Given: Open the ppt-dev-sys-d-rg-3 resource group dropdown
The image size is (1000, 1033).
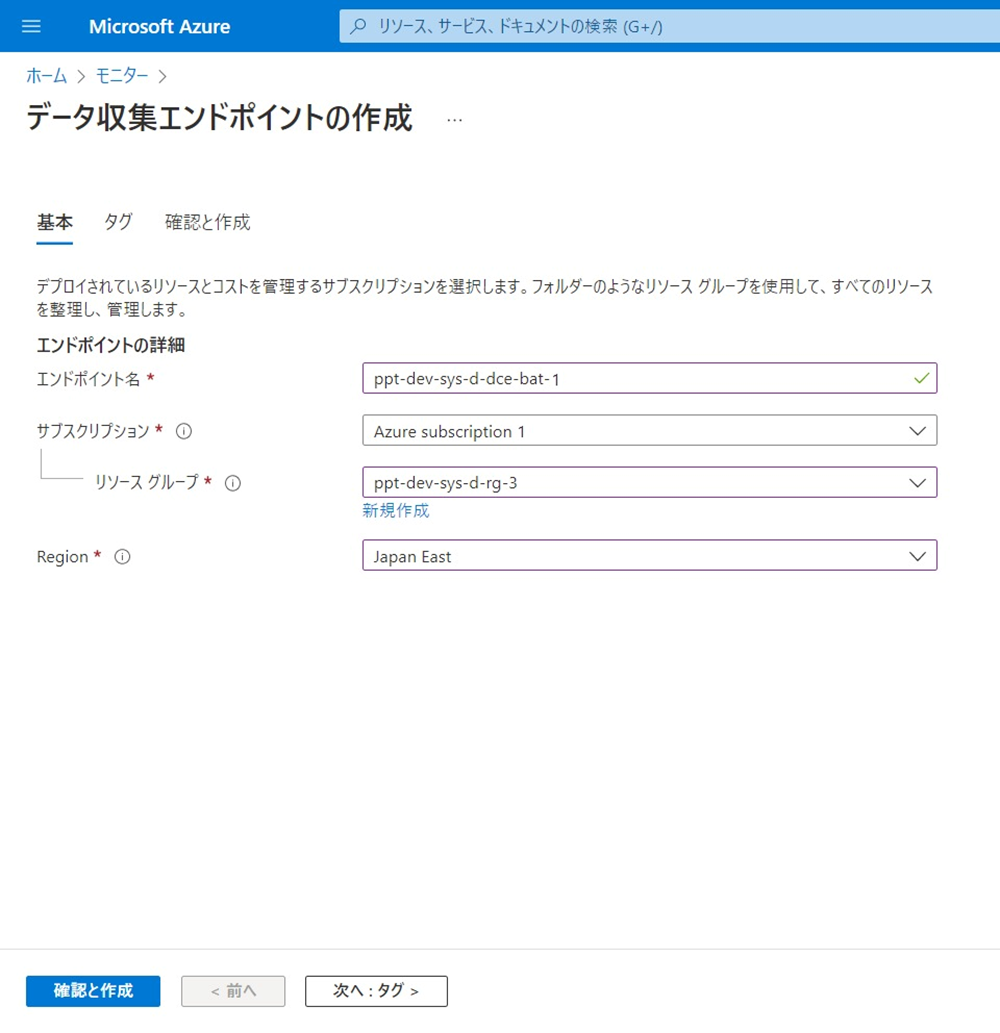Looking at the screenshot, I should (650, 482).
